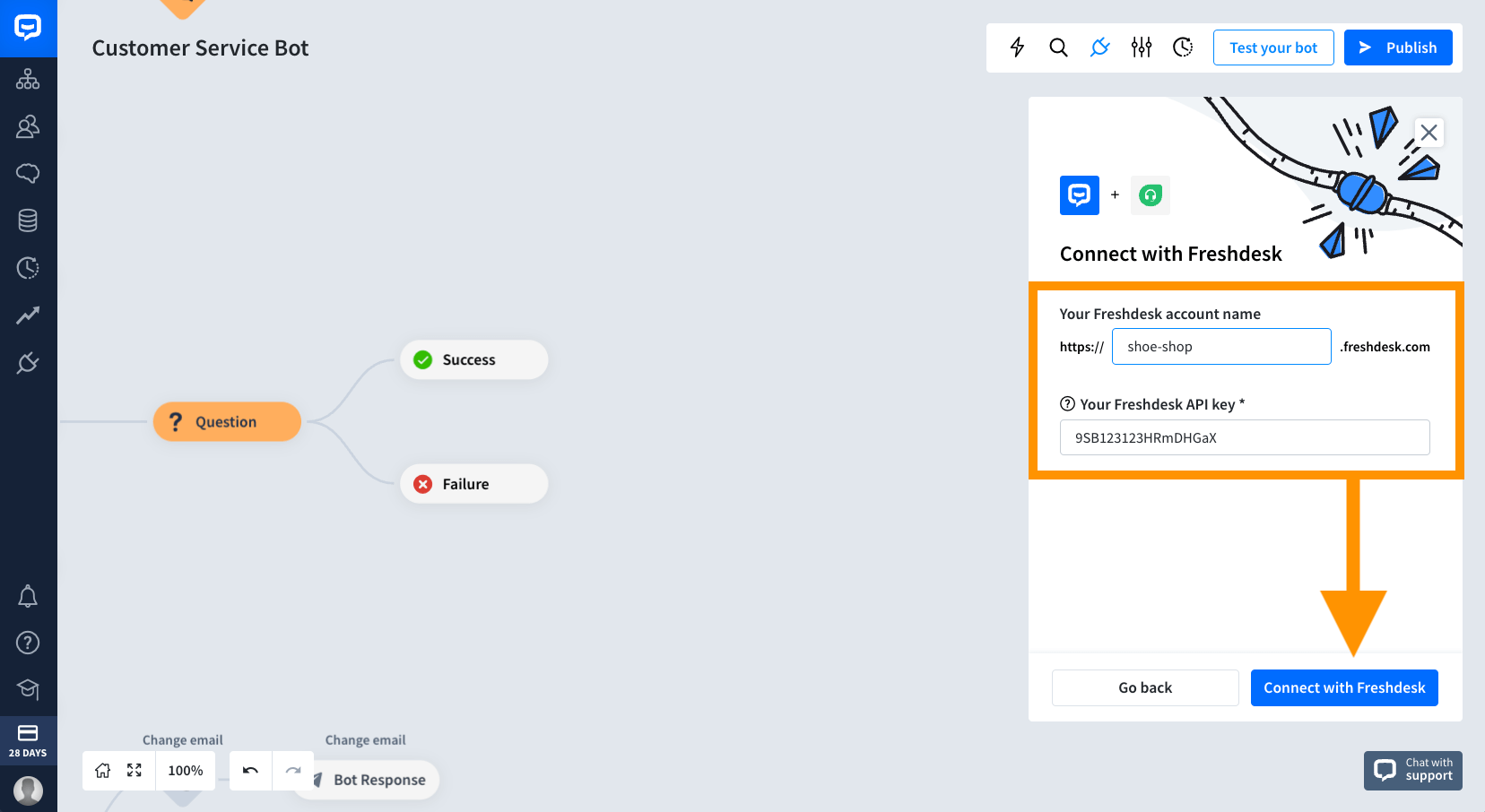Open the notifications bell icon
Image resolution: width=1485 pixels, height=812 pixels.
click(28, 596)
